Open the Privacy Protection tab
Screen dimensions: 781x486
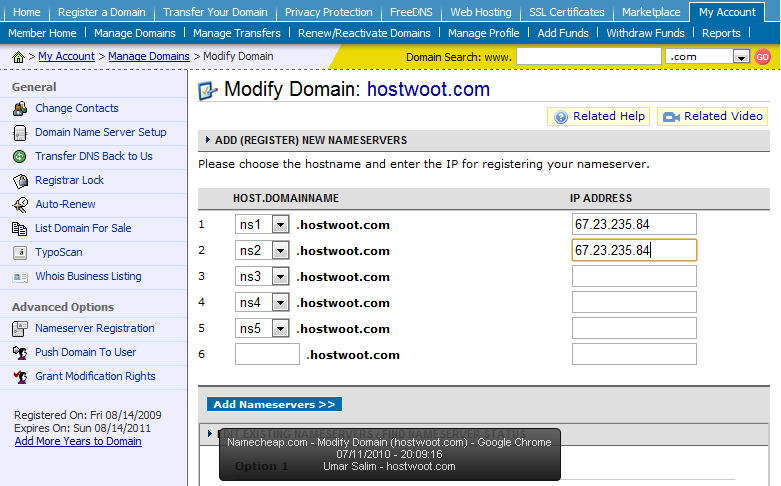(x=329, y=12)
